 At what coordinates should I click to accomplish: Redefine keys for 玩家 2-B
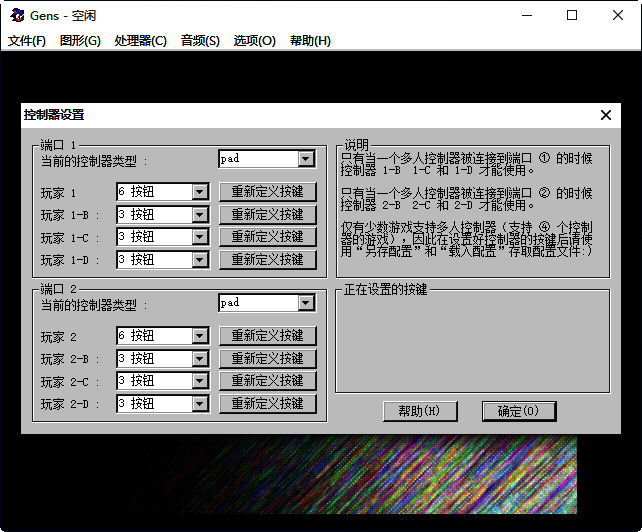click(x=267, y=358)
